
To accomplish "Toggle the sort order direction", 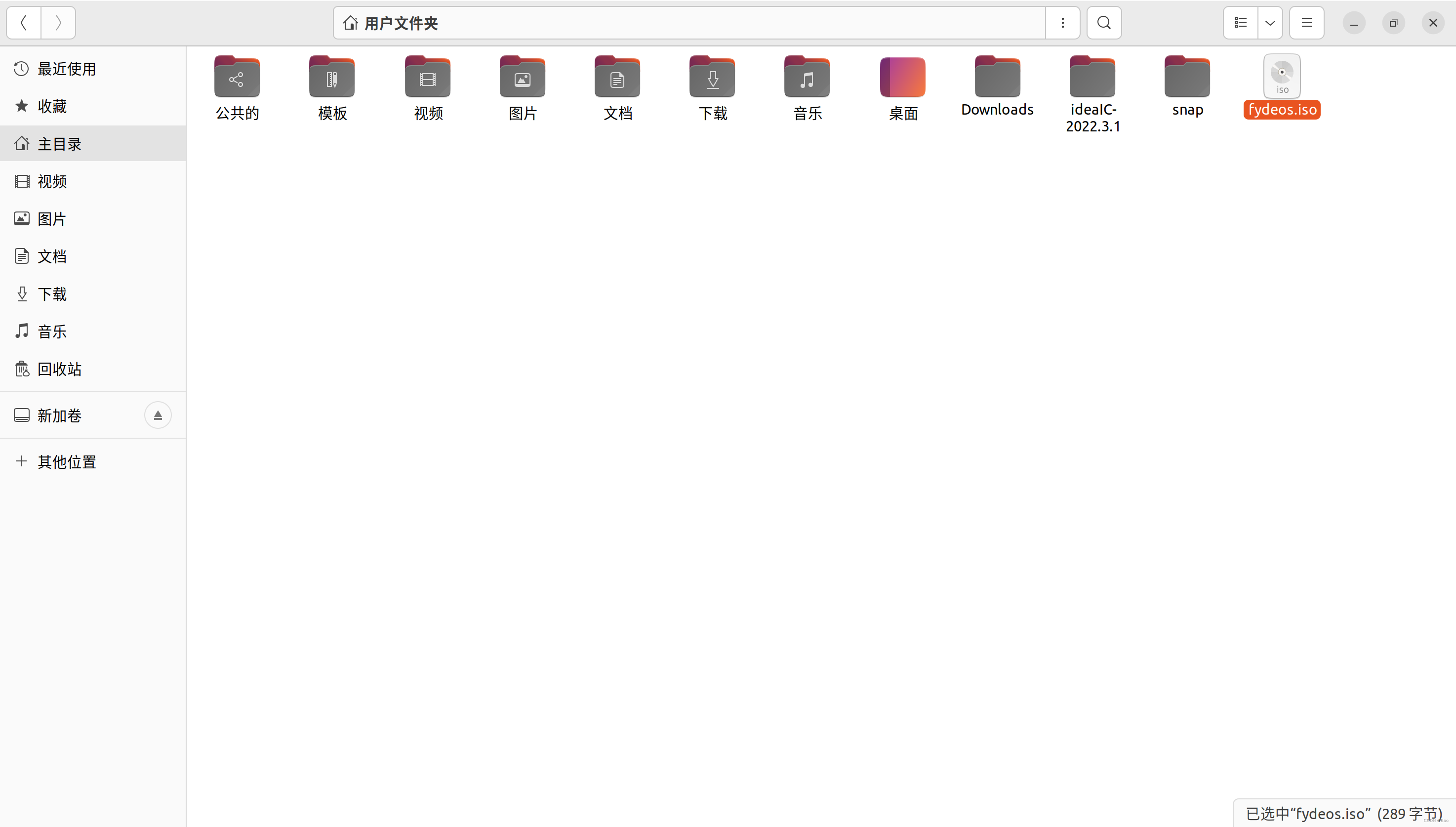I will coord(1269,22).
